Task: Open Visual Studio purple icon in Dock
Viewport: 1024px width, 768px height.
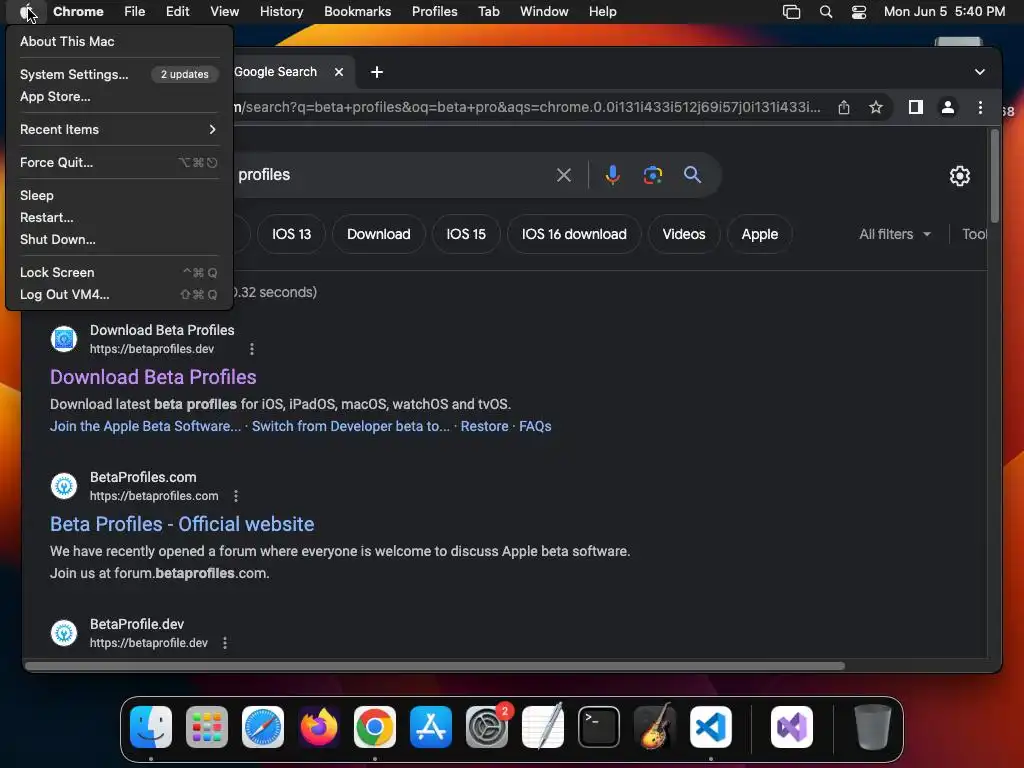Action: [792, 727]
